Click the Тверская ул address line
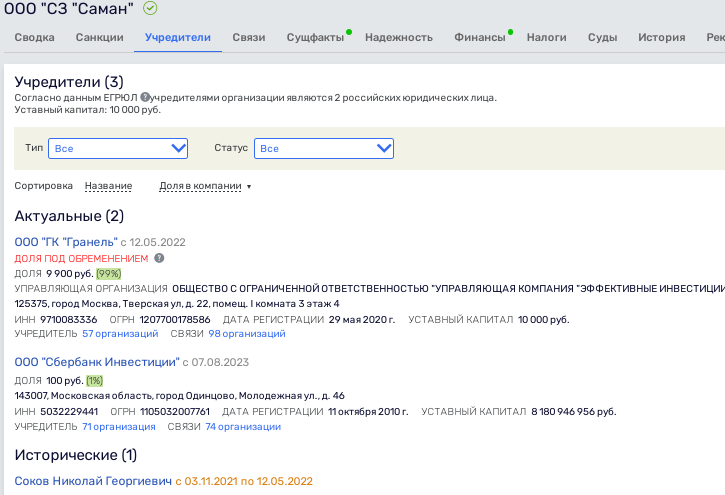This screenshot has height=495, width=725. 177,304
